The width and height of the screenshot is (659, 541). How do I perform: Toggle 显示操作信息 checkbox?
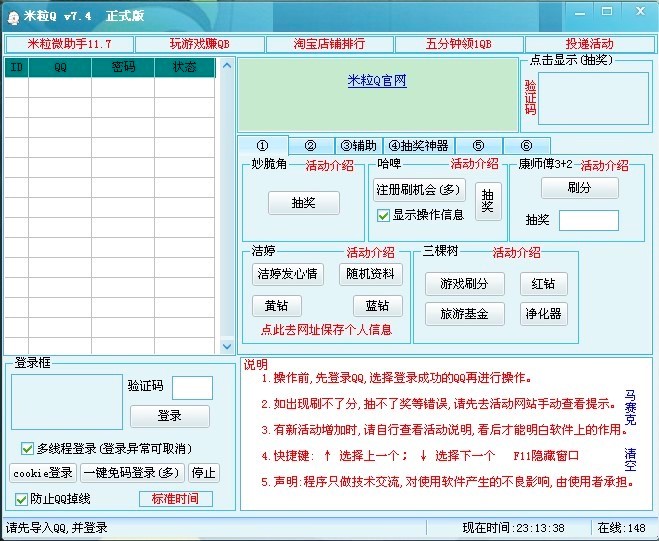383,216
